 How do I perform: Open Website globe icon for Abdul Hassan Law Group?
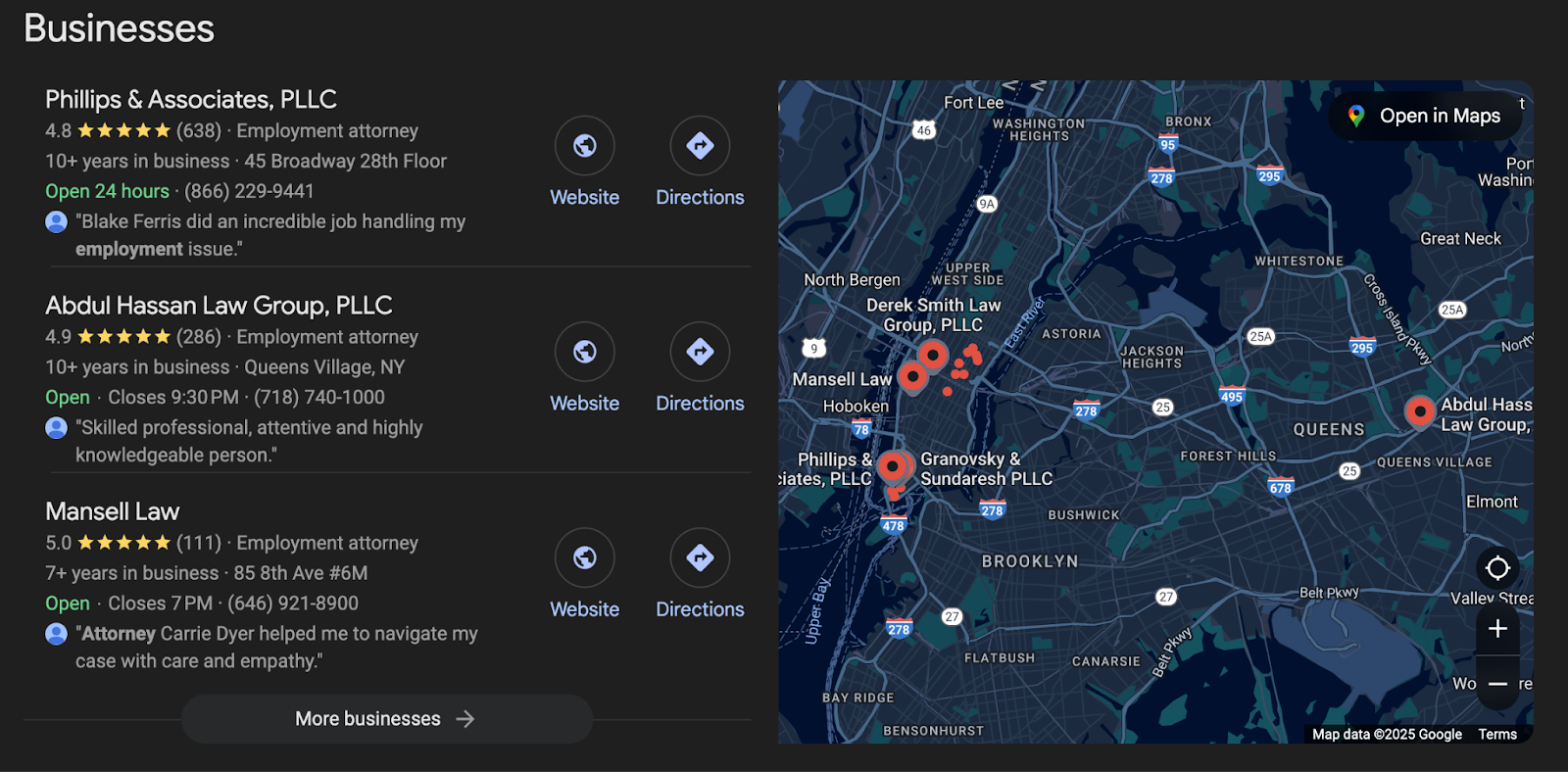click(584, 352)
